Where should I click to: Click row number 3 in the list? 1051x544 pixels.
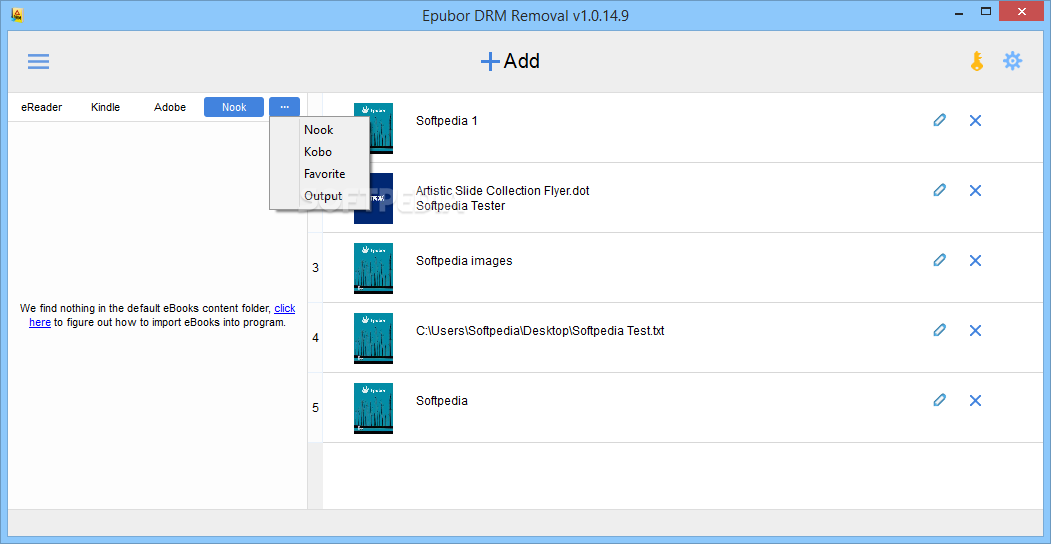click(x=315, y=268)
